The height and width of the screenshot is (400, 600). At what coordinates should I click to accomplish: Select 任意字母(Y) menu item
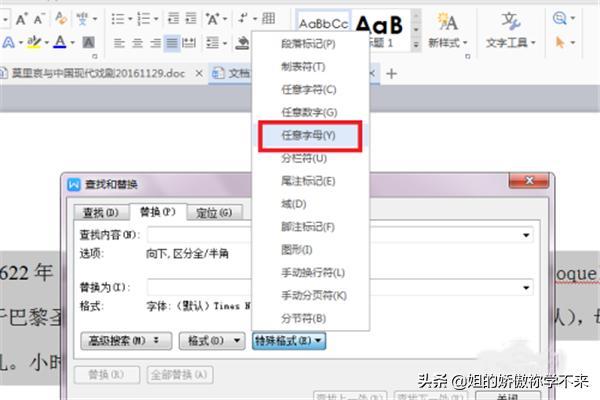310,136
